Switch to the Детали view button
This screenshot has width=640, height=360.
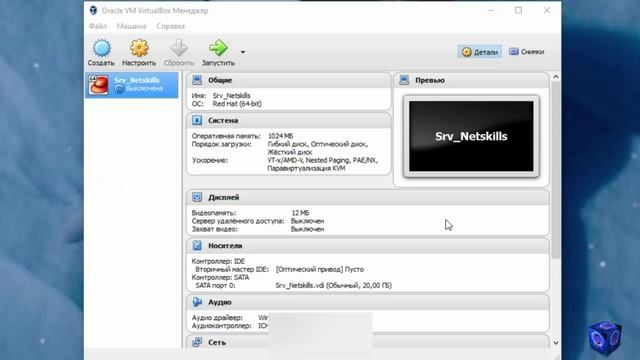(x=480, y=52)
